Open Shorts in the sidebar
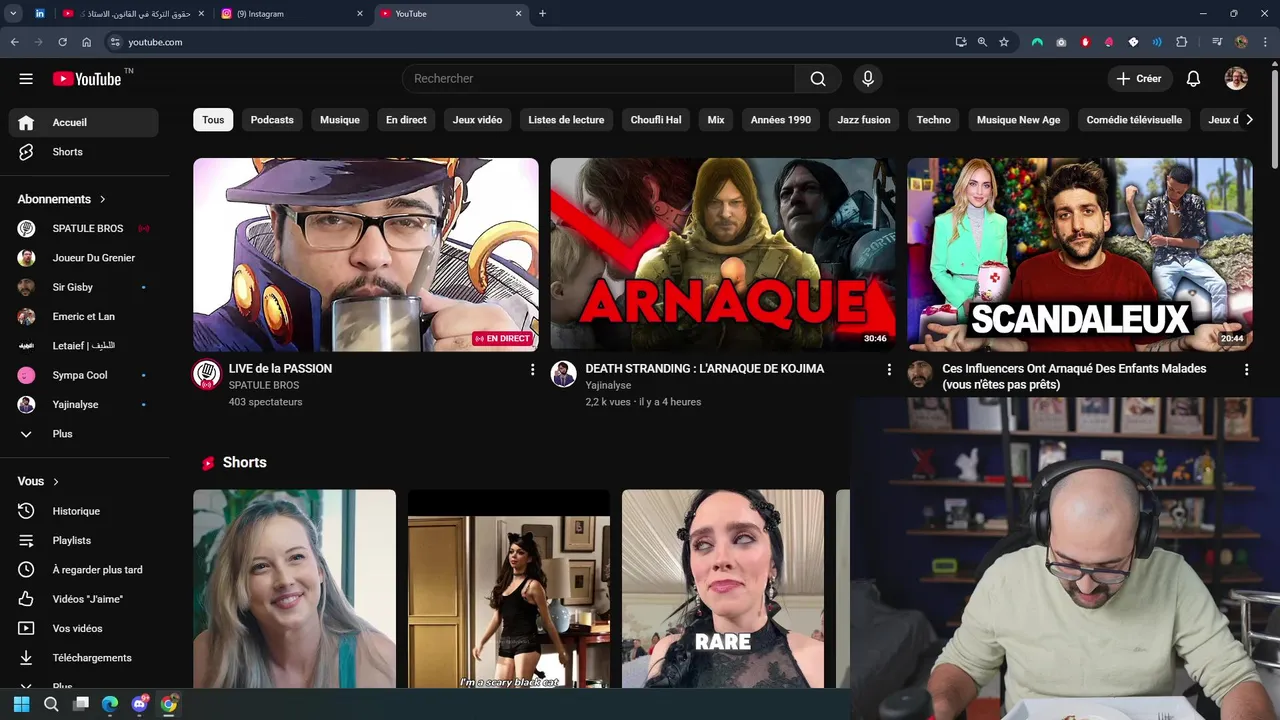 pyautogui.click(x=83, y=152)
